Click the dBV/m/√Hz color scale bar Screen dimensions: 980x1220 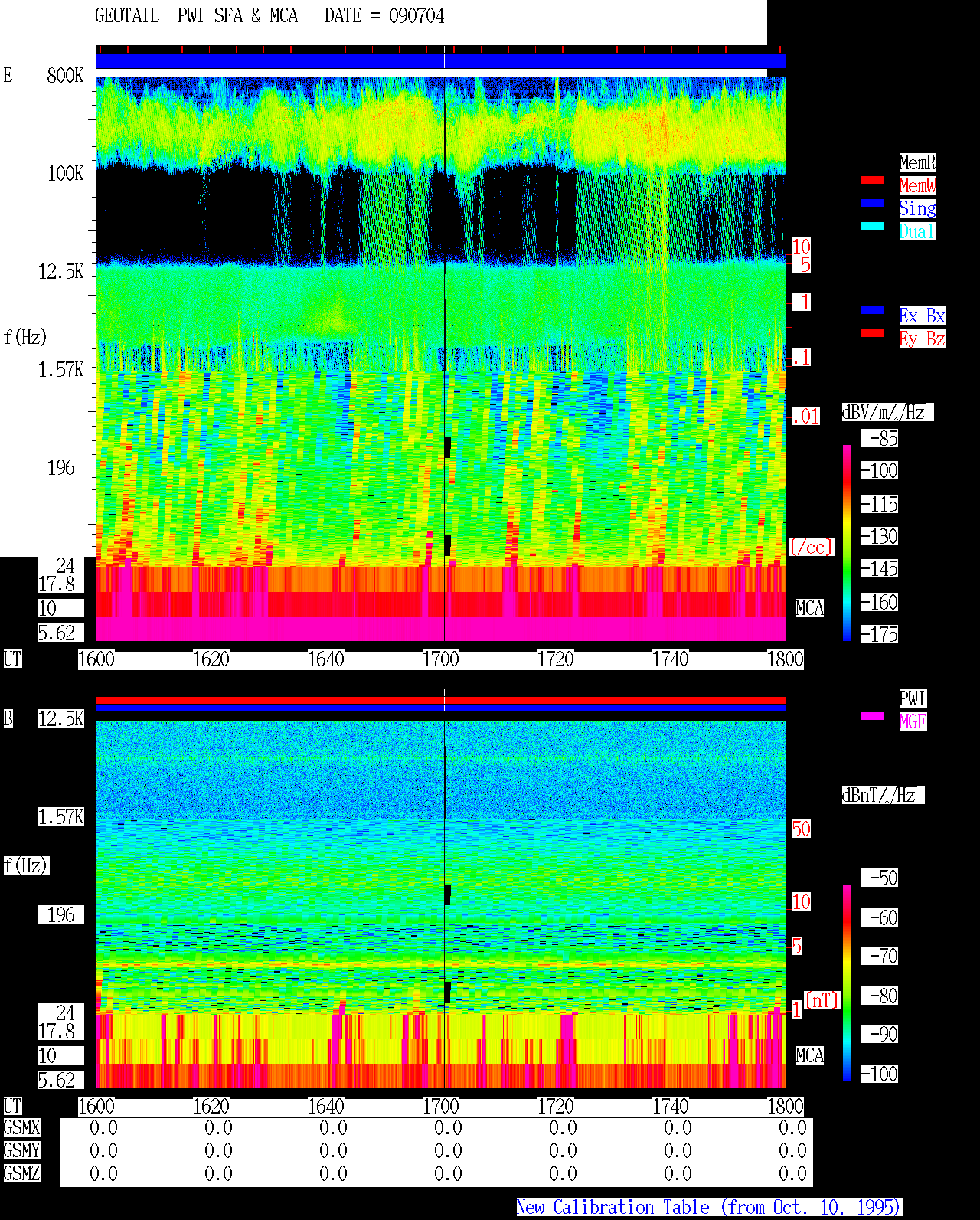tap(847, 542)
